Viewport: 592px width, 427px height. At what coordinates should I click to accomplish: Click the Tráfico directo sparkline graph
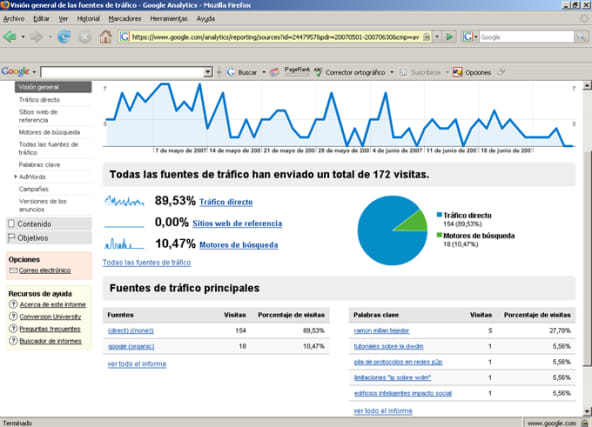[x=124, y=201]
